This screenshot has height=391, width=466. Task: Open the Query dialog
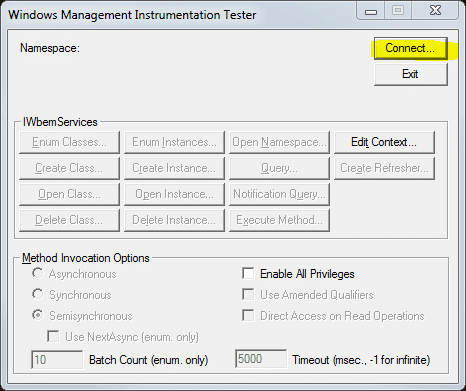tap(279, 168)
